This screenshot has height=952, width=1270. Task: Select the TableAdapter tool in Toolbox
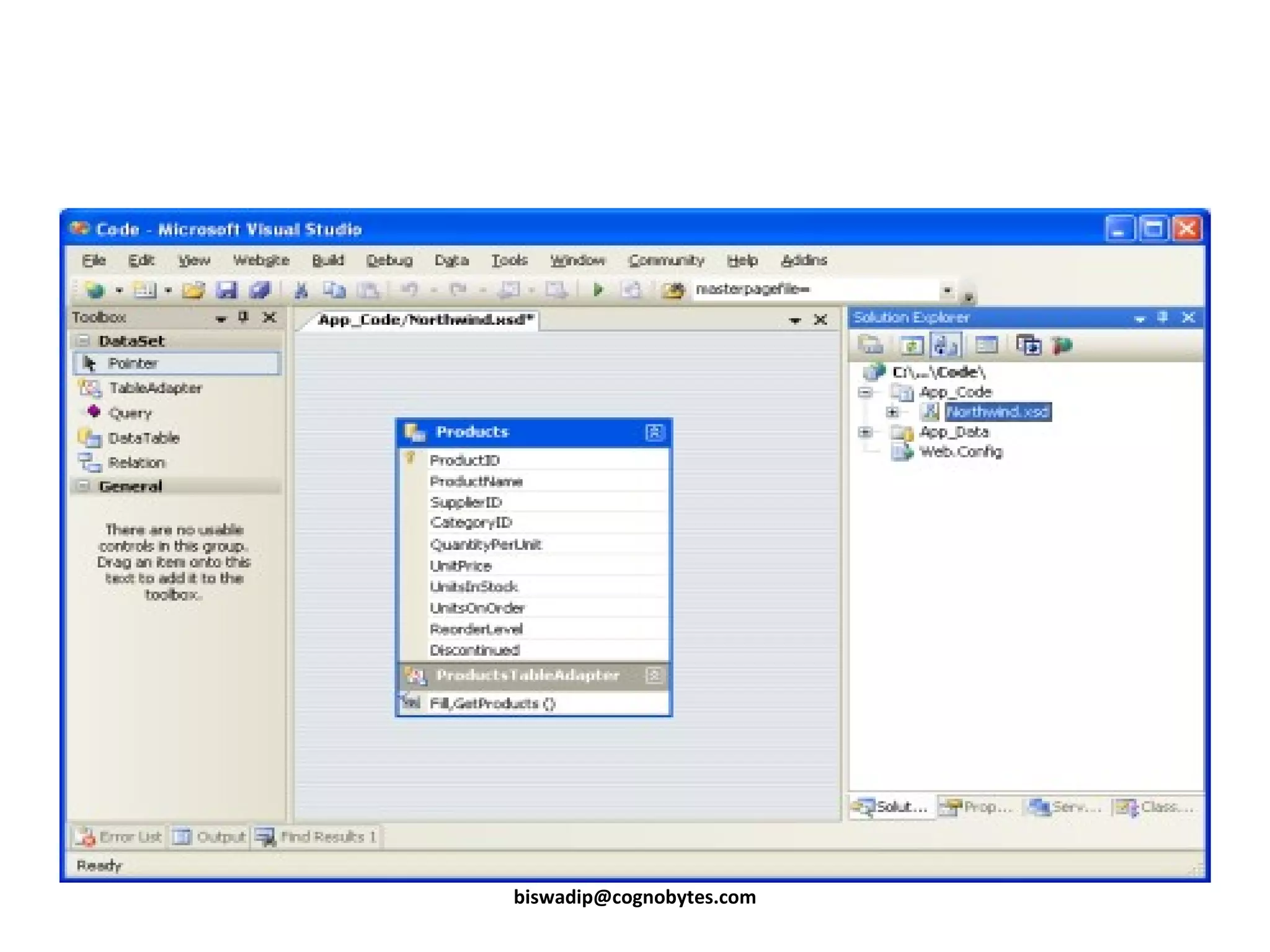[x=155, y=388]
